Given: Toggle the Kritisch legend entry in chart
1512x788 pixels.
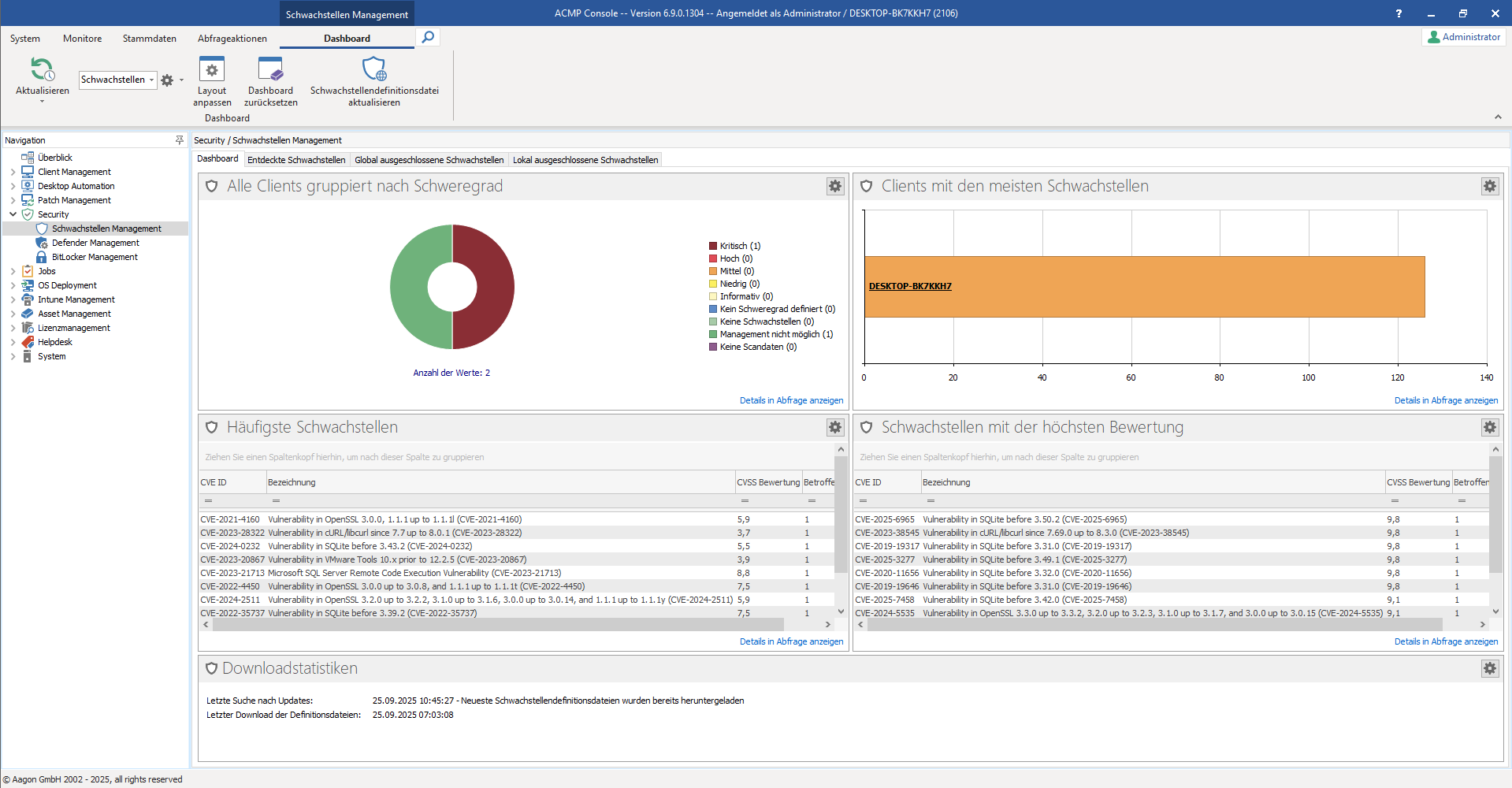Looking at the screenshot, I should (738, 246).
